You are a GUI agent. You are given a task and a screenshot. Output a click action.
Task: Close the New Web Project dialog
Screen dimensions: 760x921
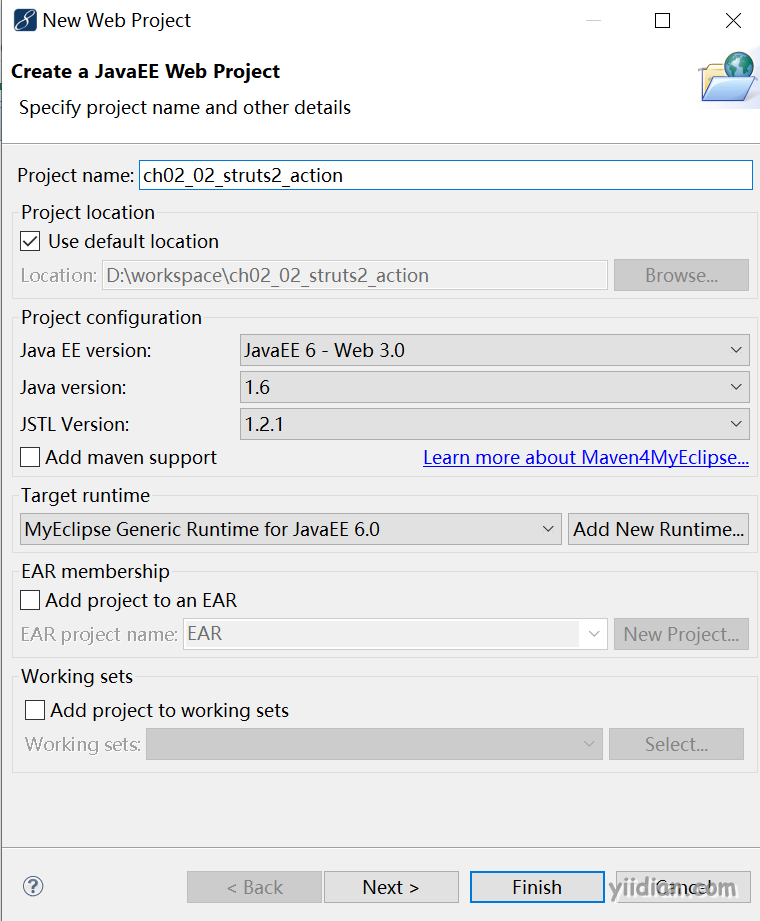pos(733,21)
